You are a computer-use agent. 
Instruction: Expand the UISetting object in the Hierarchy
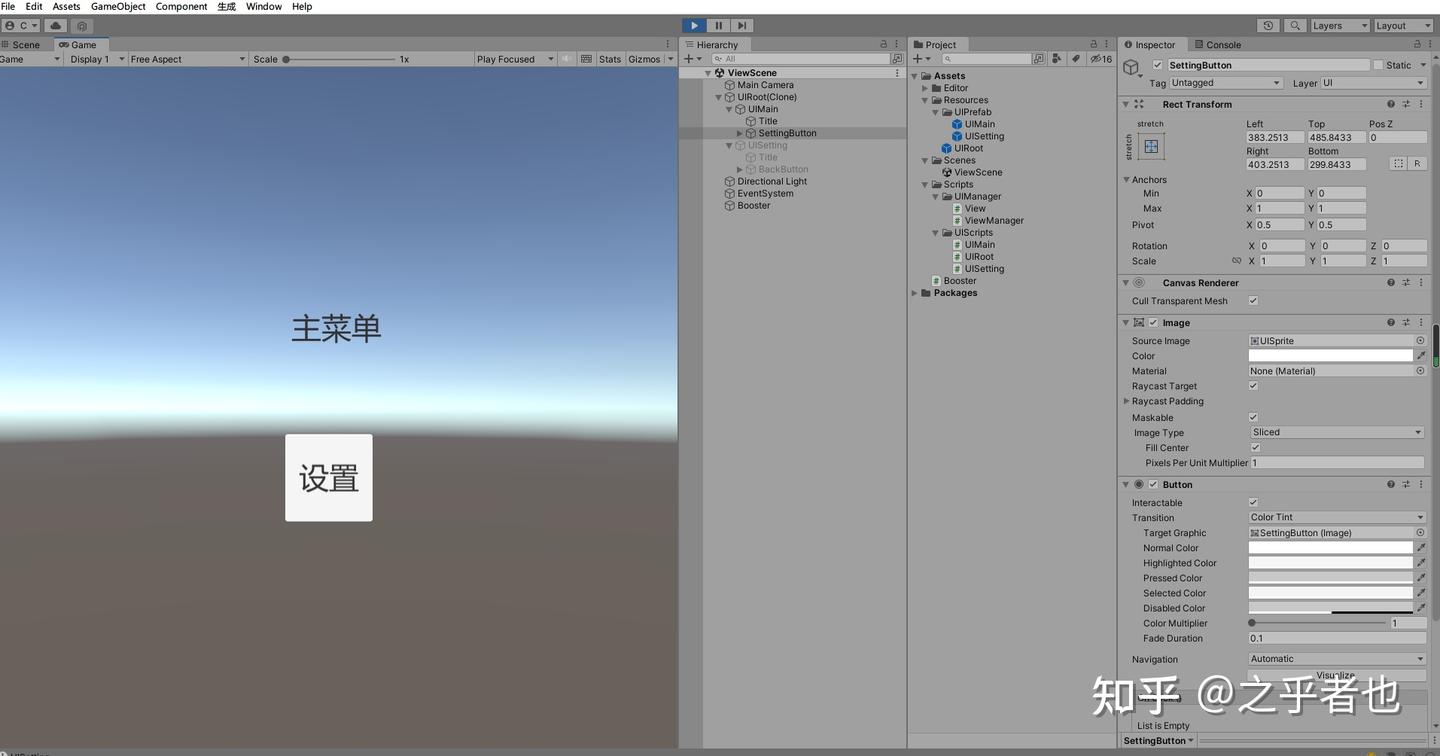[728, 145]
